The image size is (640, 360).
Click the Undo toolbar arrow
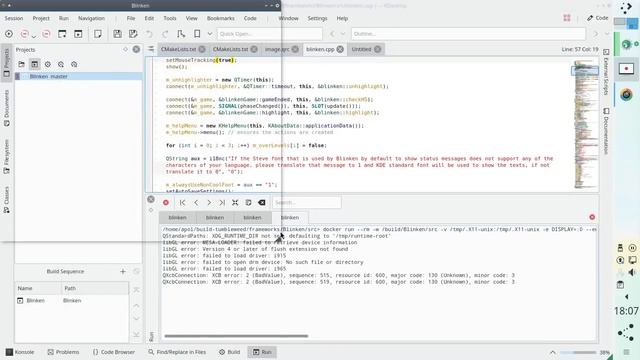tap(149, 34)
